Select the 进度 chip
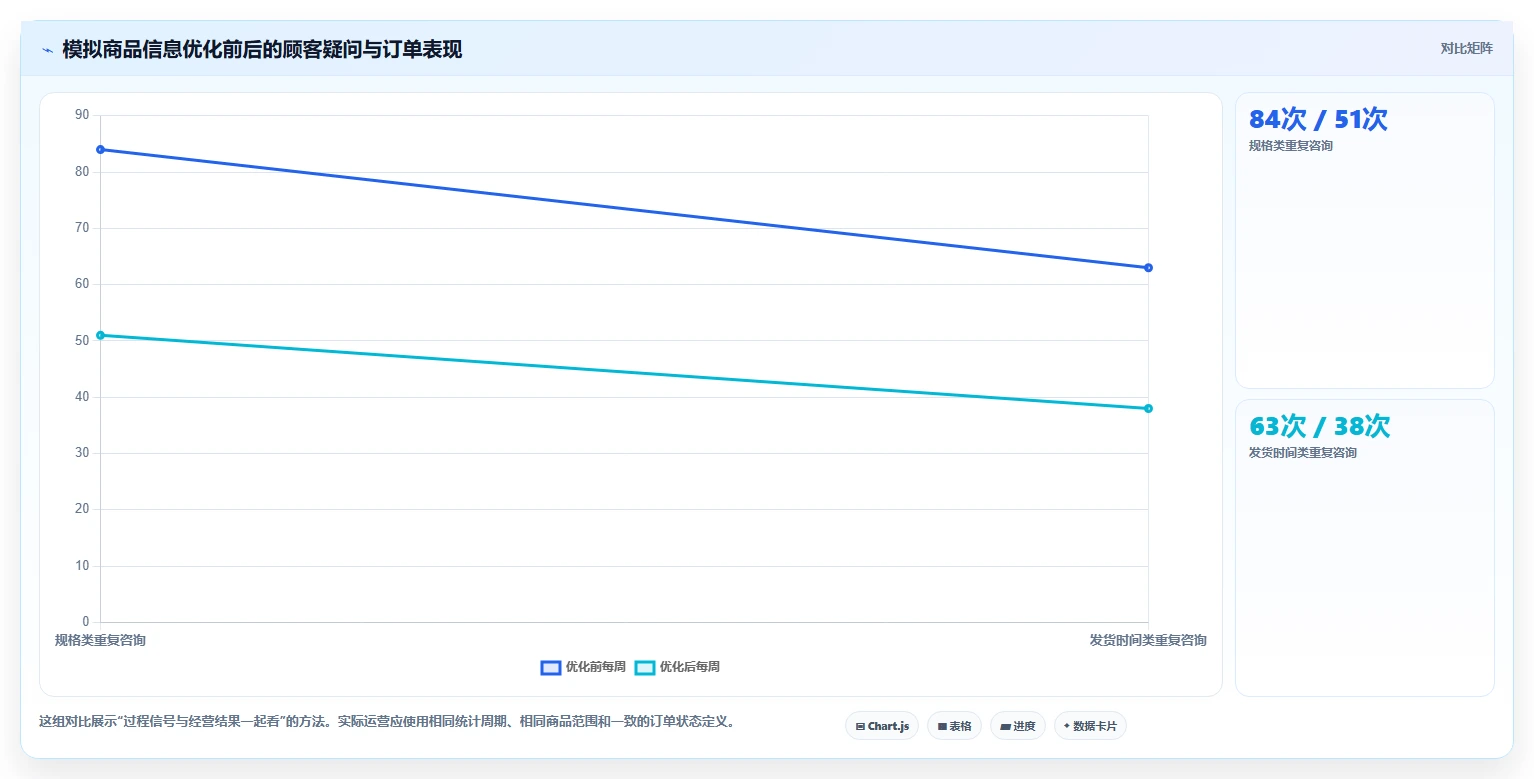 coord(1018,726)
